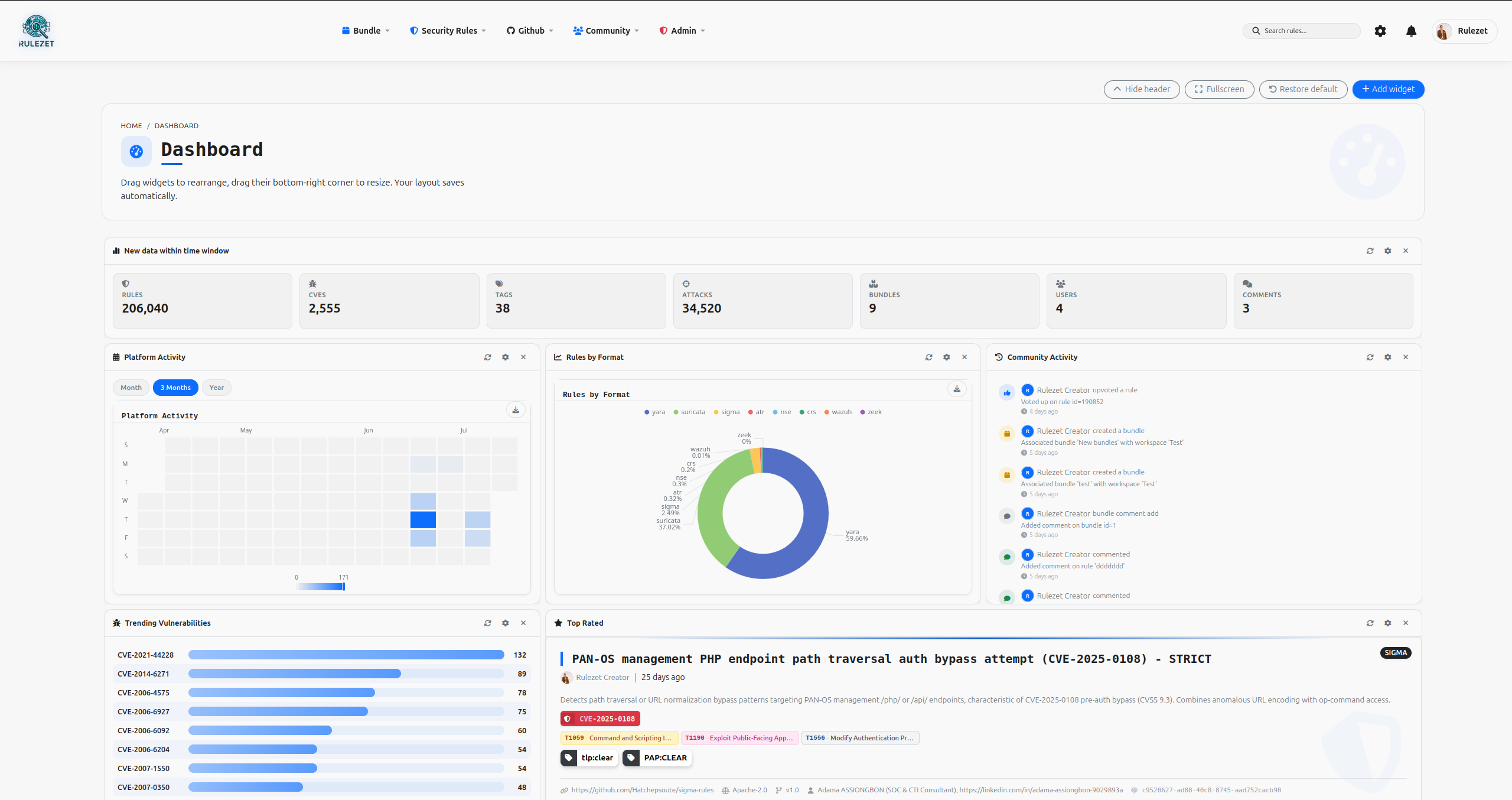
Task: Open the RULES 206,040 stat card
Action: (x=203, y=301)
